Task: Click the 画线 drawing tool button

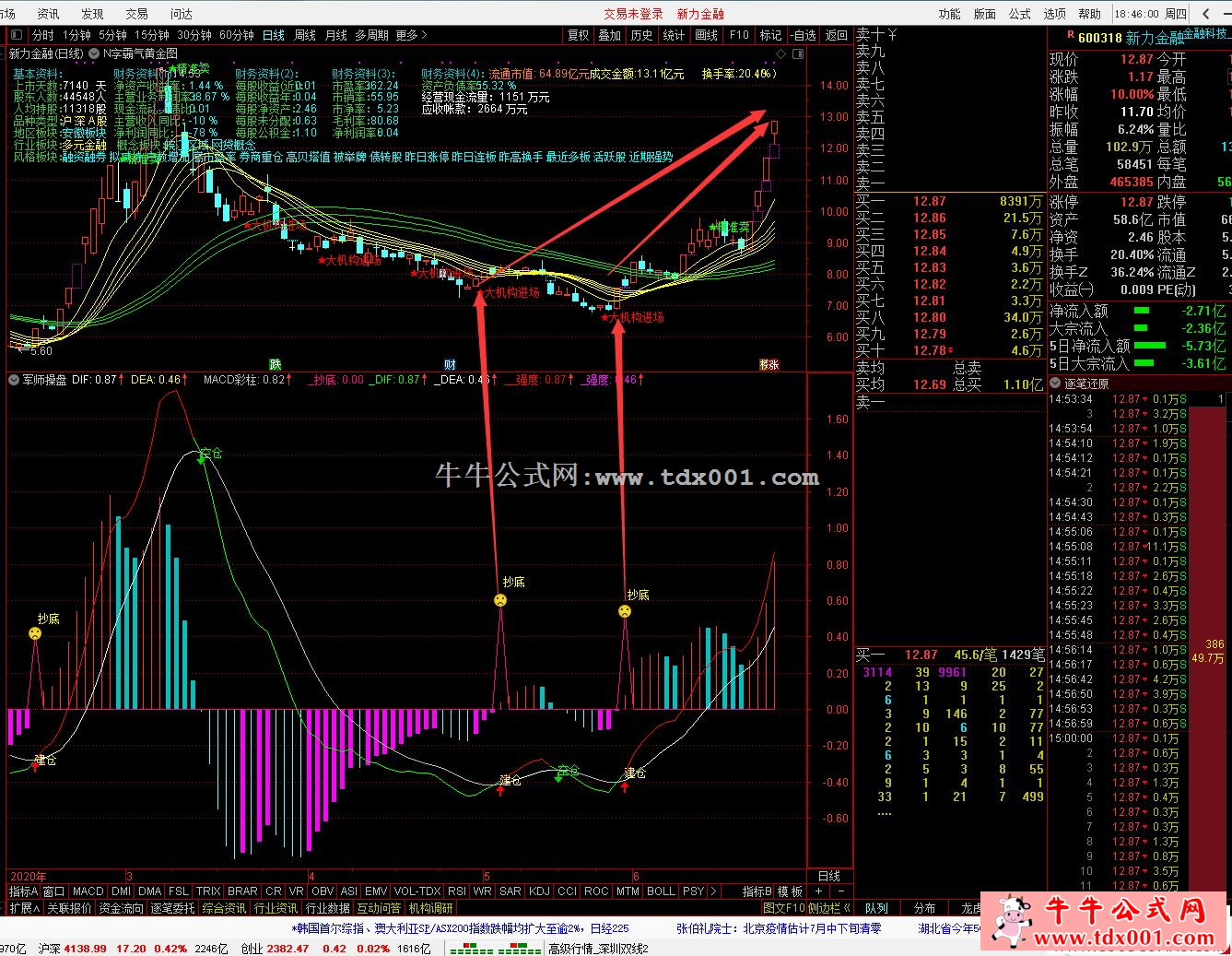Action: (706, 35)
